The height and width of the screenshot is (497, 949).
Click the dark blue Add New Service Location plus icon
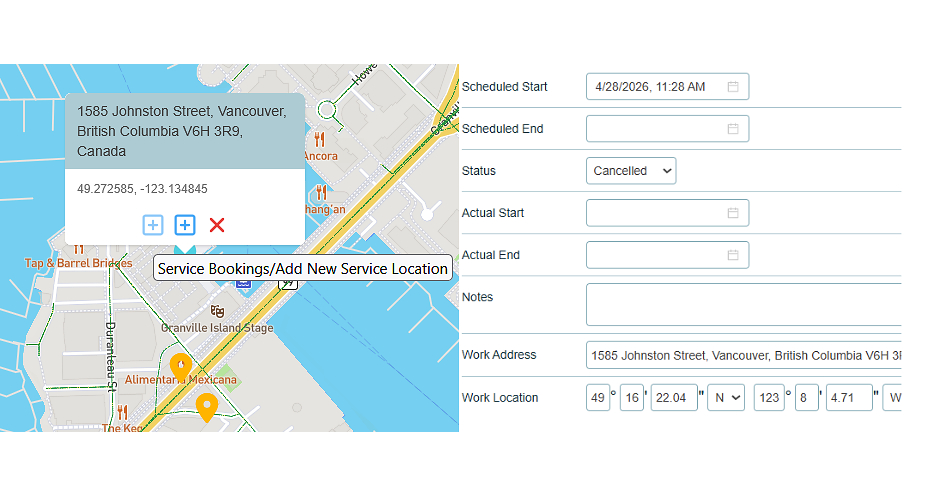click(x=185, y=225)
